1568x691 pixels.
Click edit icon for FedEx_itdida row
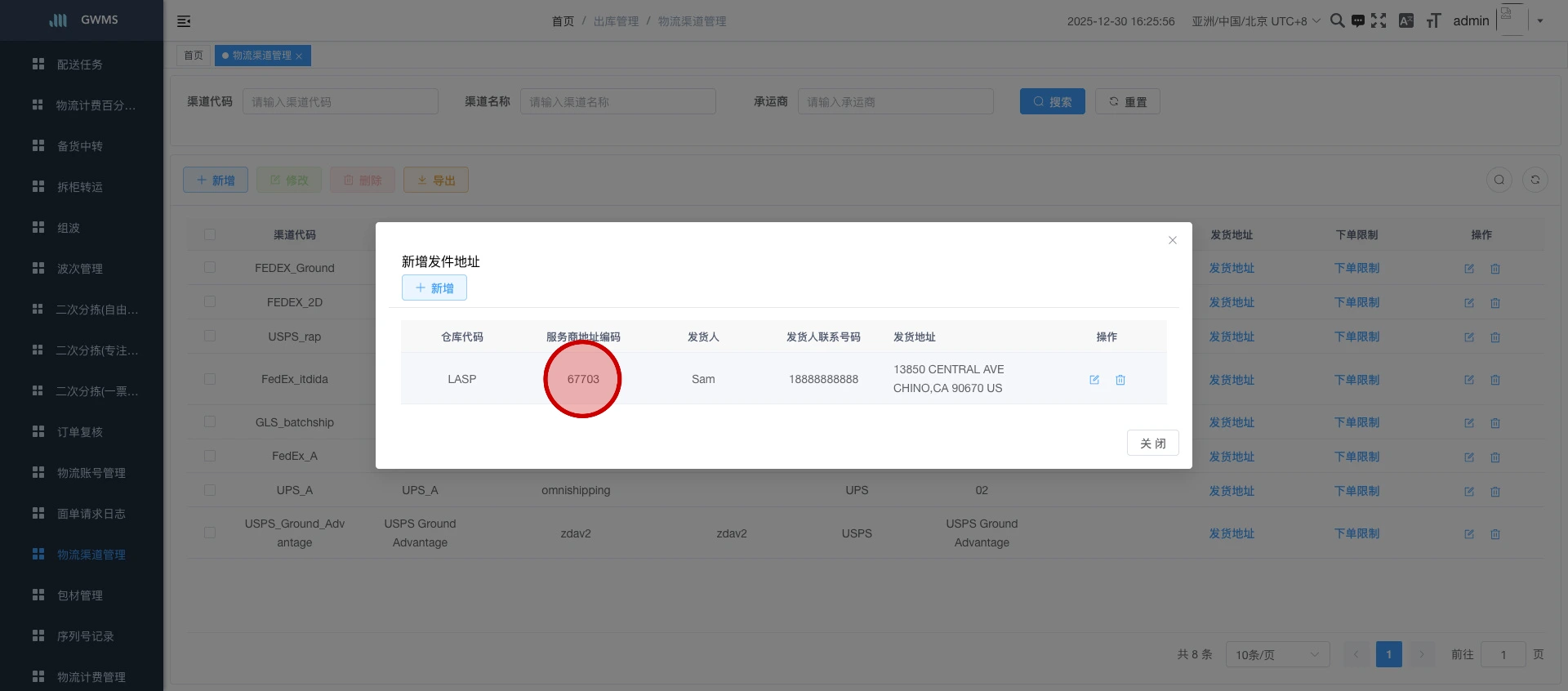tap(1469, 380)
